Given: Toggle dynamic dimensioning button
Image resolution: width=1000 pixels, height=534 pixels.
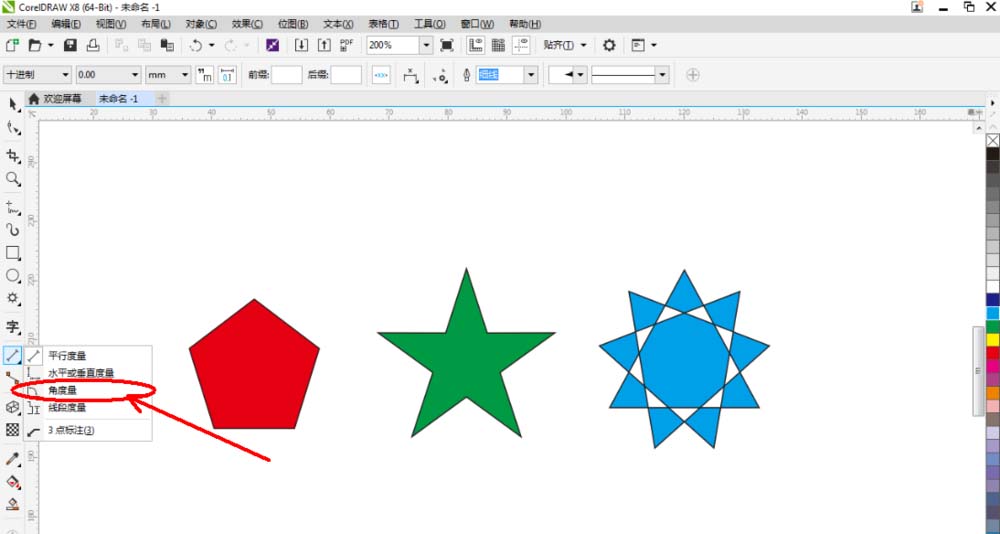Looking at the screenshot, I should pos(381,75).
